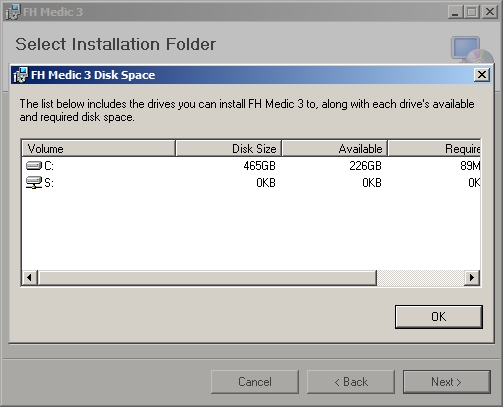Click the scrollbar right arrow
Viewport: 503px width, 407px height.
point(472,278)
